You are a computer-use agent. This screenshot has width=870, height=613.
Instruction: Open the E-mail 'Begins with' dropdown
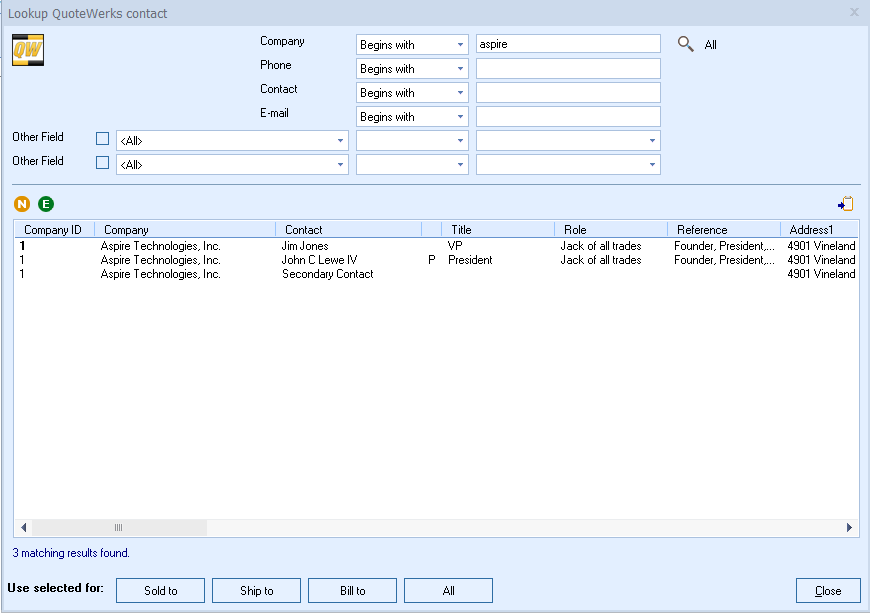412,117
